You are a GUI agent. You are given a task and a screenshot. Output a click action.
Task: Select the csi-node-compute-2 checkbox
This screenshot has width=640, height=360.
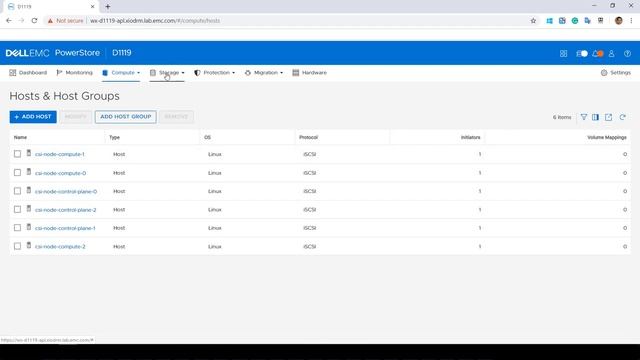[x=17, y=246]
